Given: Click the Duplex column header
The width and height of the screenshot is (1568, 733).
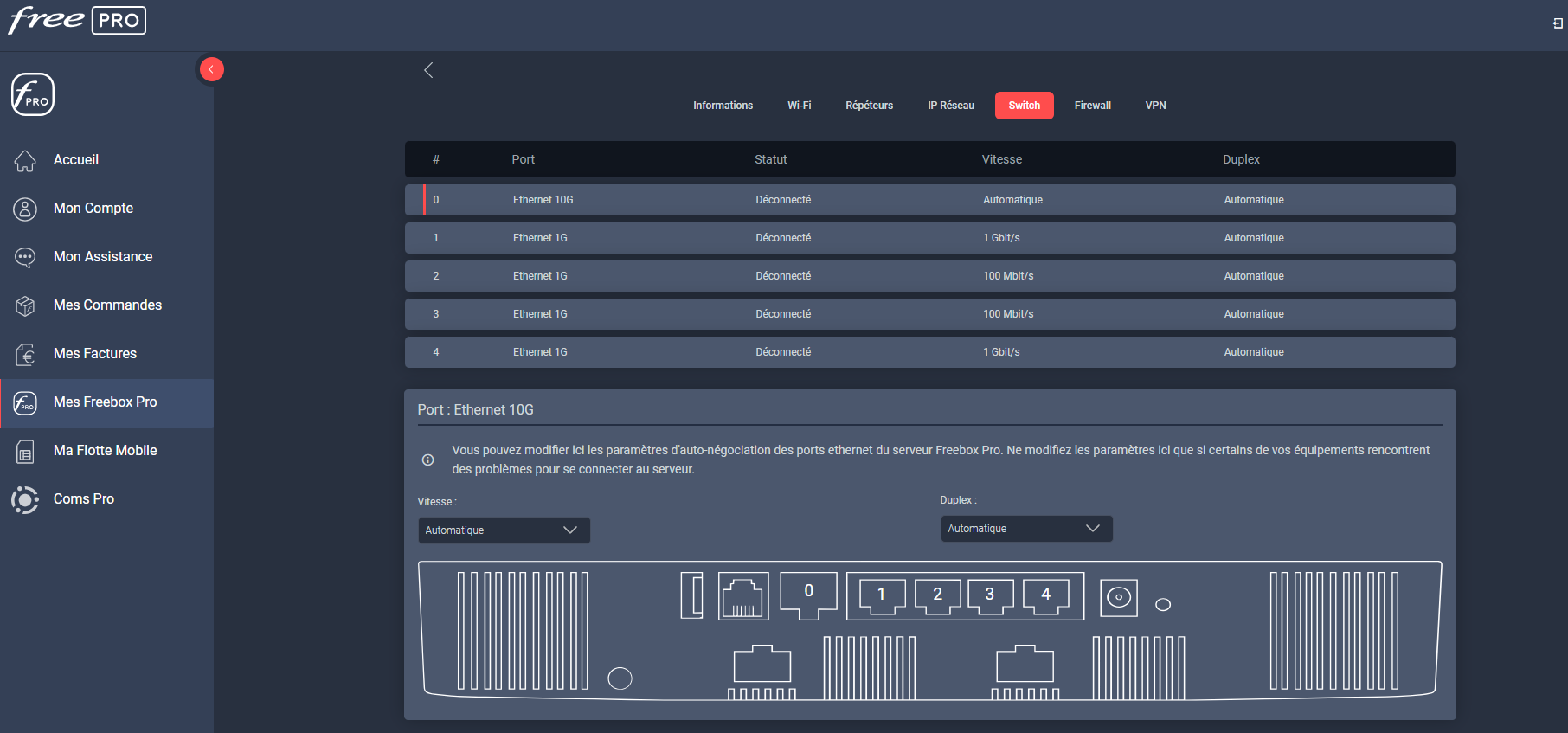Looking at the screenshot, I should [x=1241, y=159].
